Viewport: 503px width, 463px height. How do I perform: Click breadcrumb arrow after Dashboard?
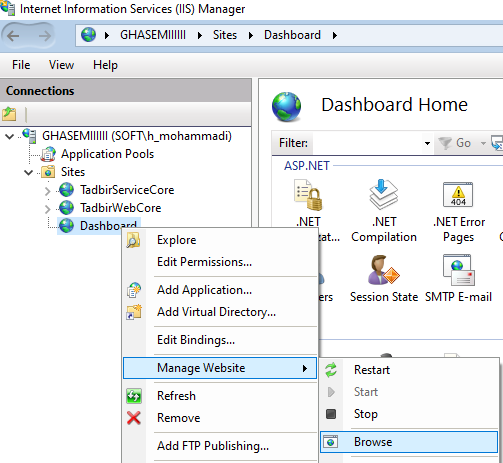[x=335, y=35]
